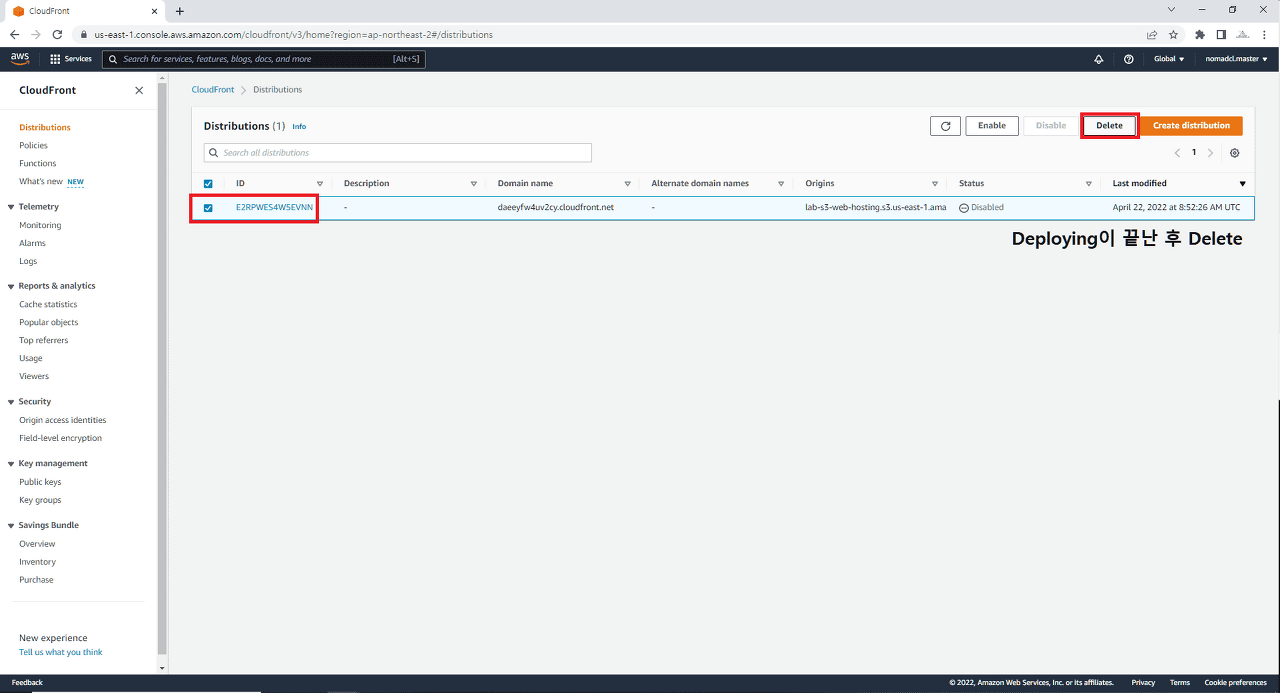Screen dimensions: 1280x693
Task: Close the CloudFront side navigation panel
Action: click(139, 90)
